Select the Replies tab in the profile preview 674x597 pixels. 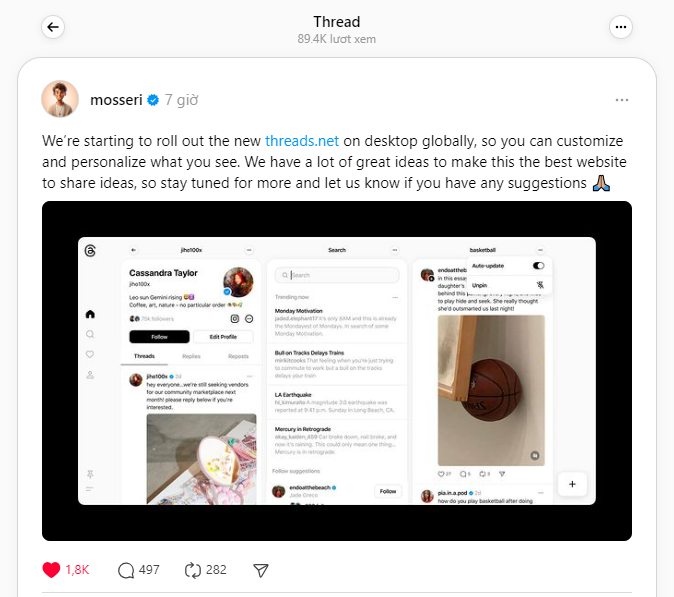click(191, 356)
